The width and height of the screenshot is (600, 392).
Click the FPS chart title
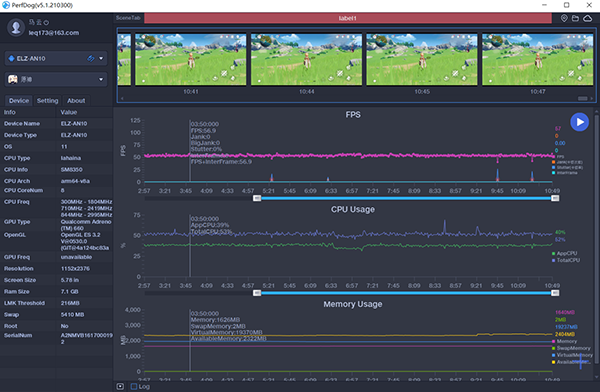(353, 114)
